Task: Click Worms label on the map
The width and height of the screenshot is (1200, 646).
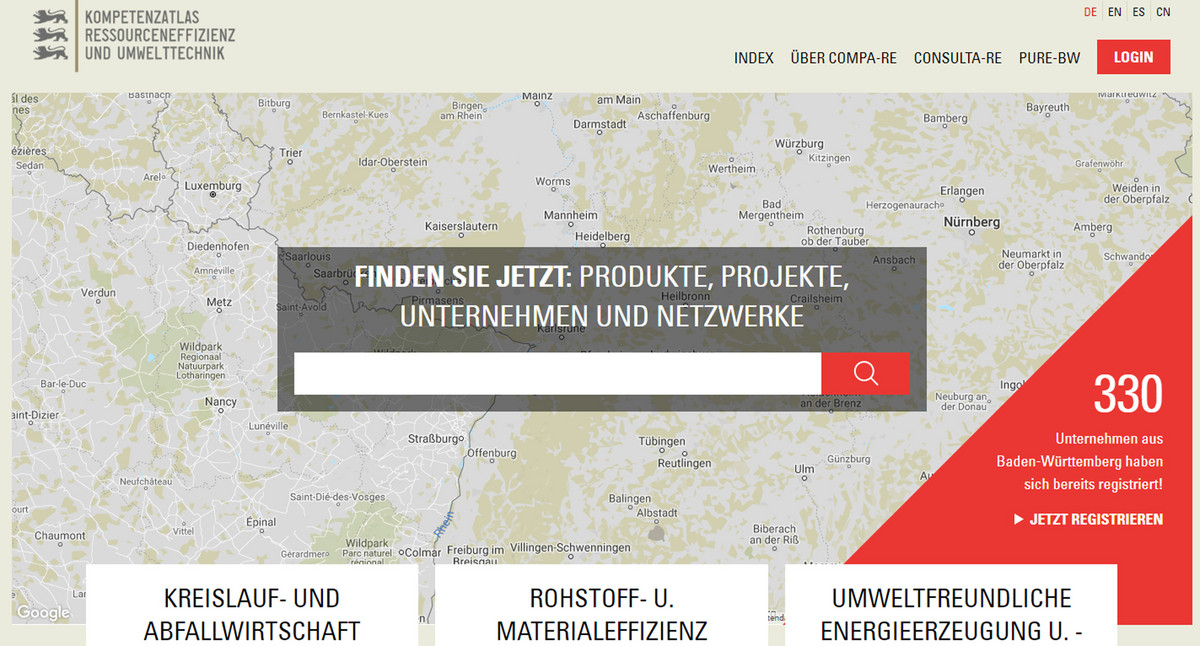Action: (x=553, y=182)
